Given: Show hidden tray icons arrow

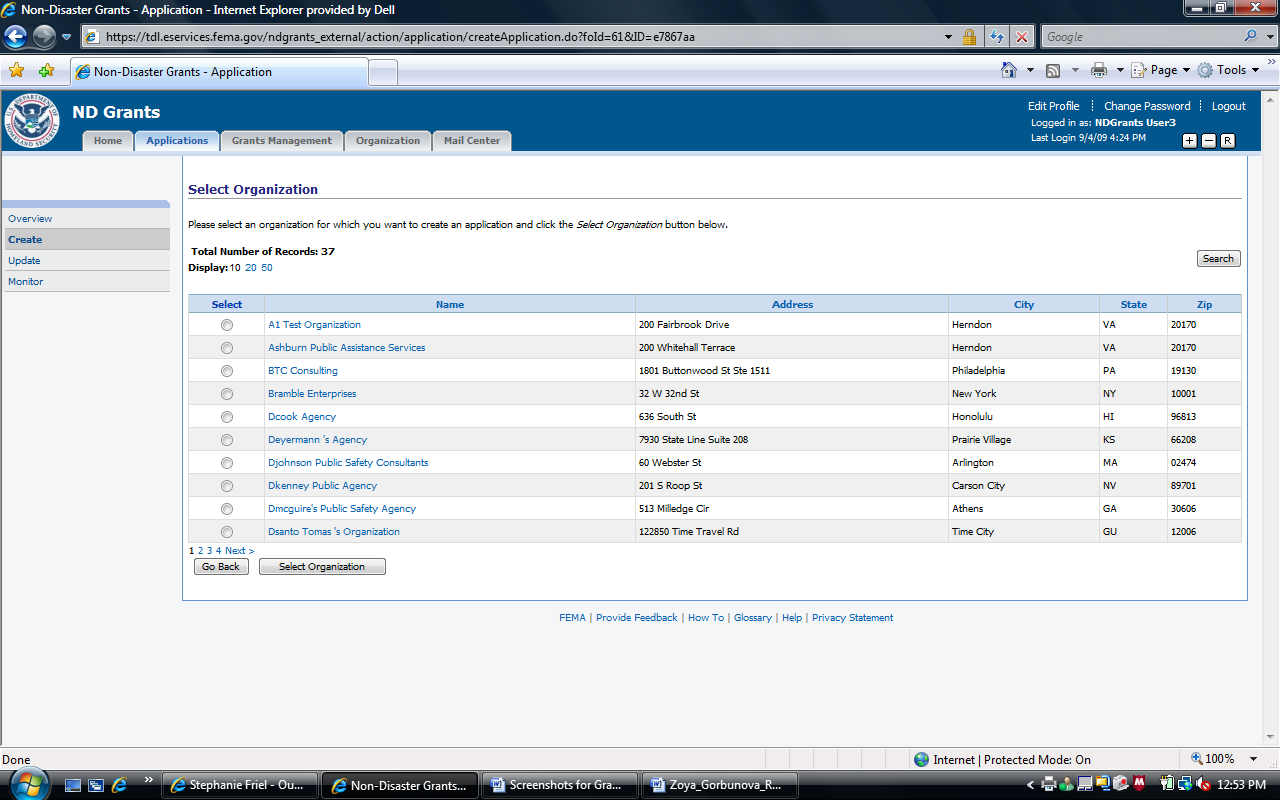Looking at the screenshot, I should click(1031, 785).
